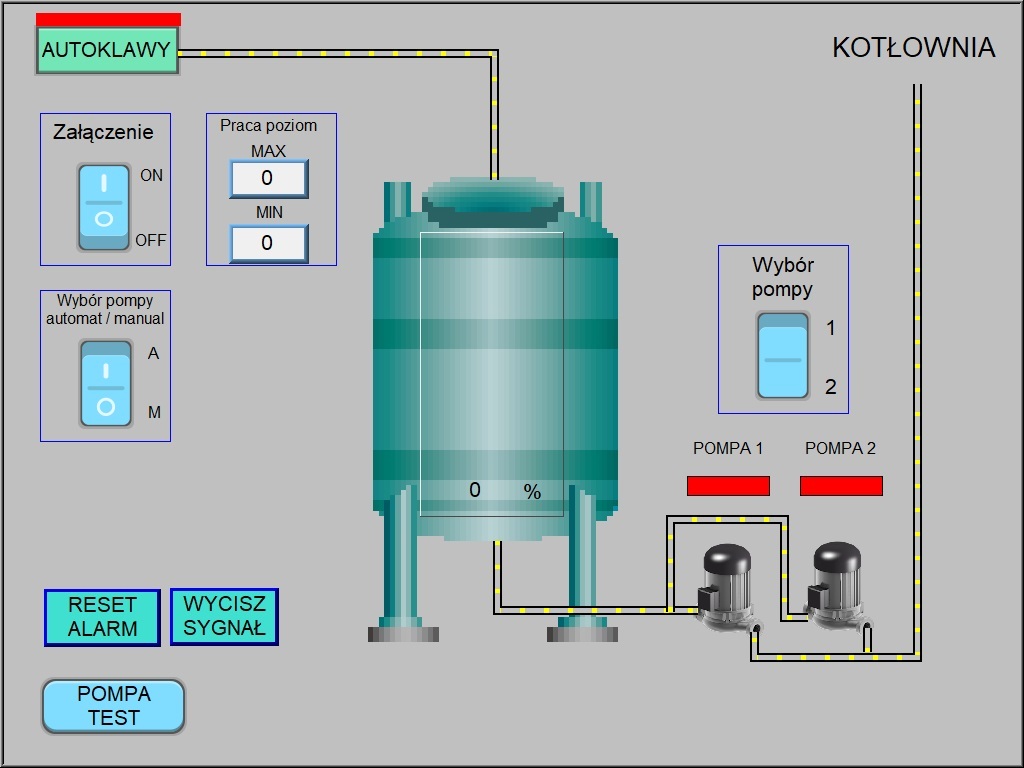This screenshot has height=768, width=1024.
Task: Click the Pompa 1 motor icon
Action: (x=725, y=586)
